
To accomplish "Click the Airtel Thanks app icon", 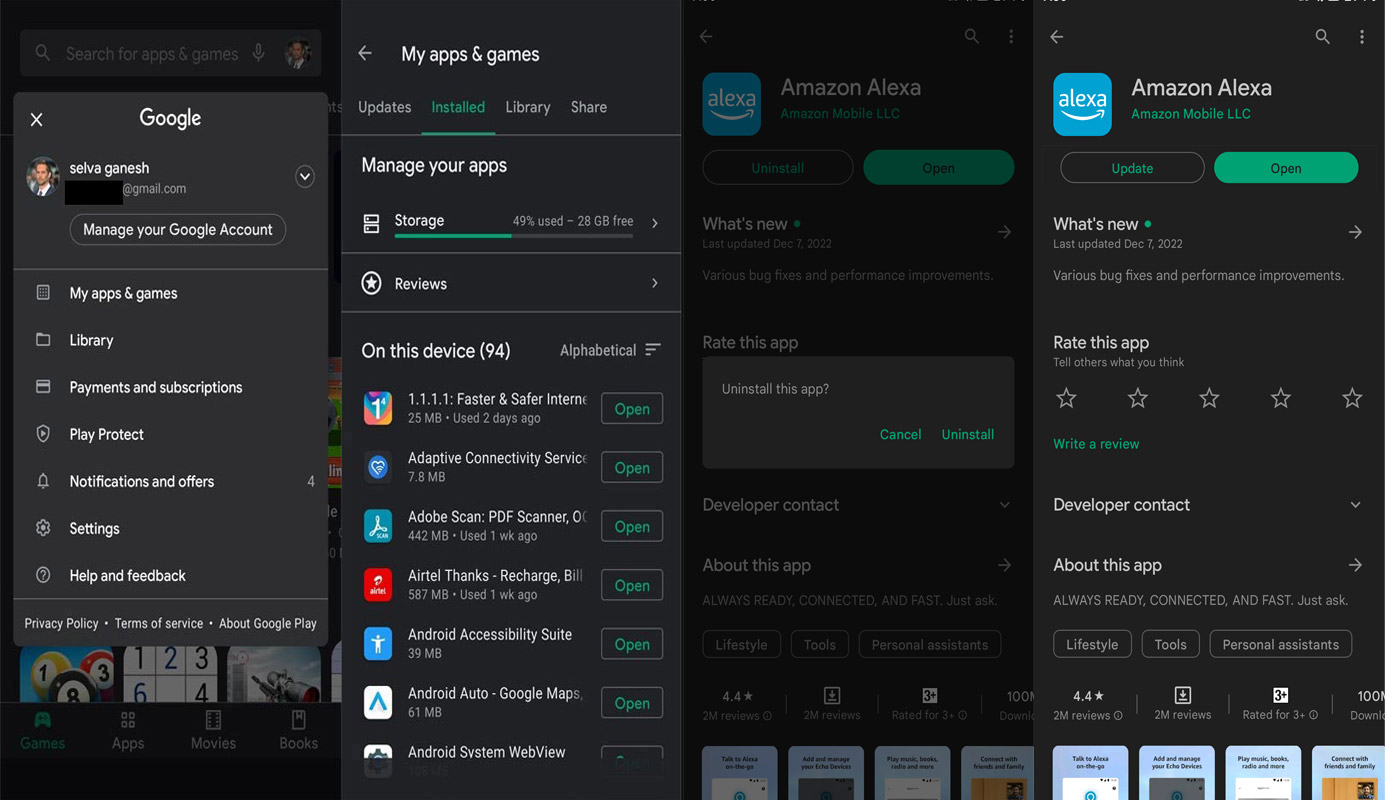I will click(x=378, y=585).
